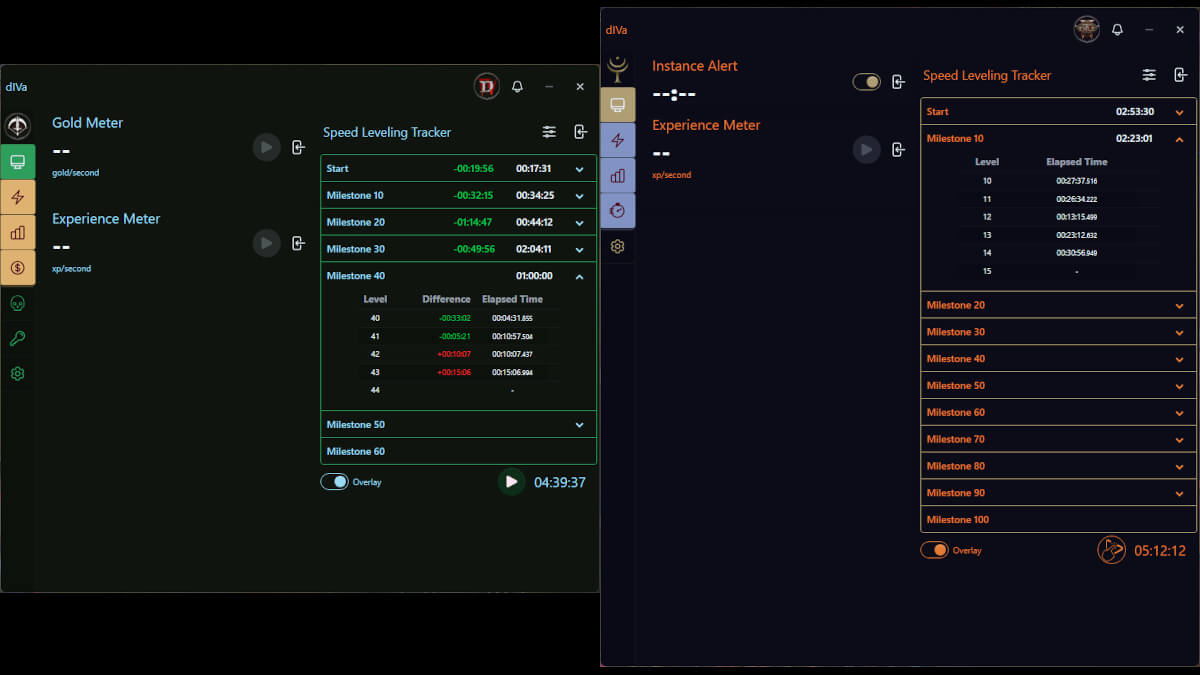Enable the Instance Alert switch
This screenshot has width=1200, height=675.
pos(864,81)
